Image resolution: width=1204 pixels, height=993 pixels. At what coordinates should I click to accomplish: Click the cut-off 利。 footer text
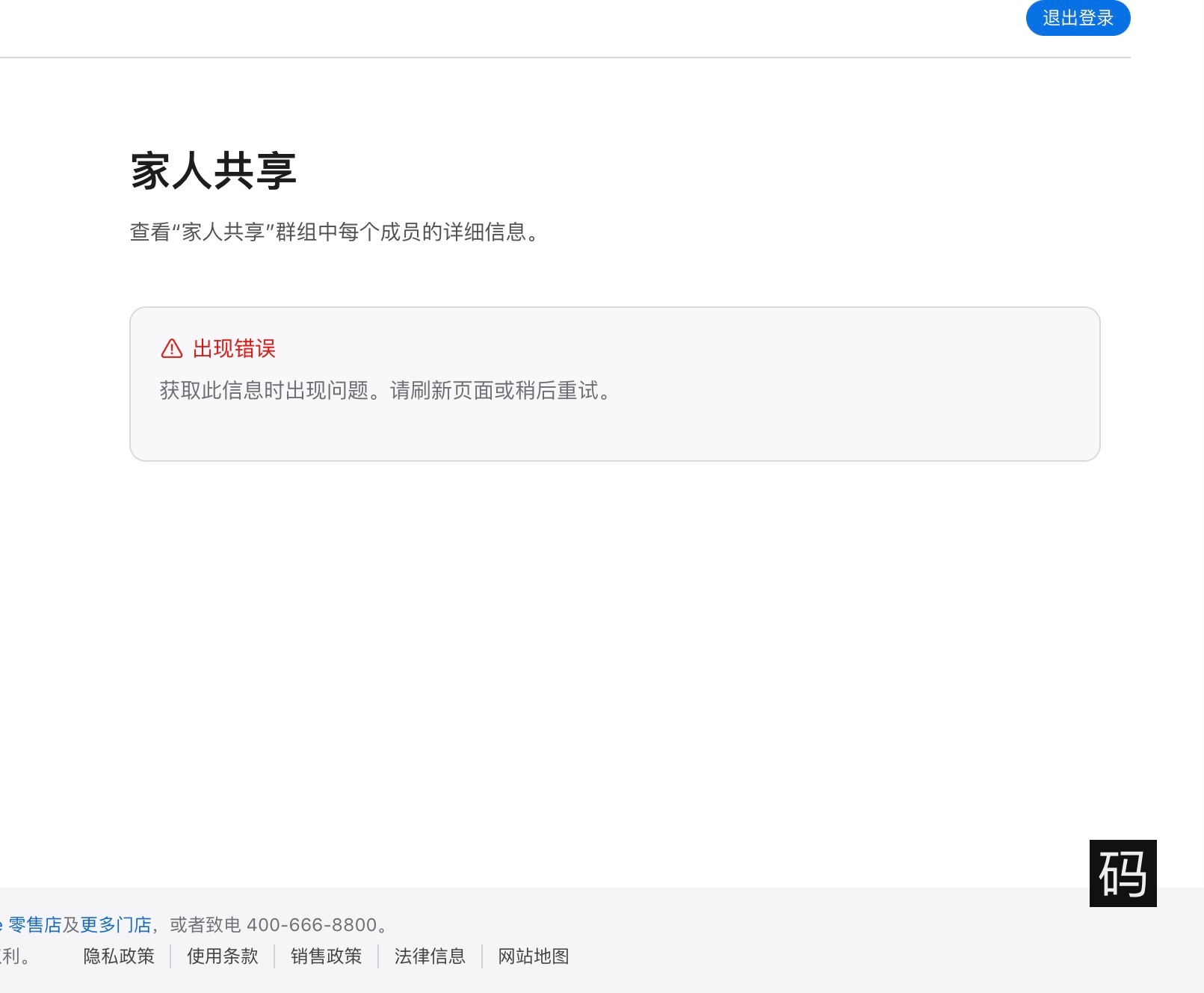pyautogui.click(x=14, y=956)
